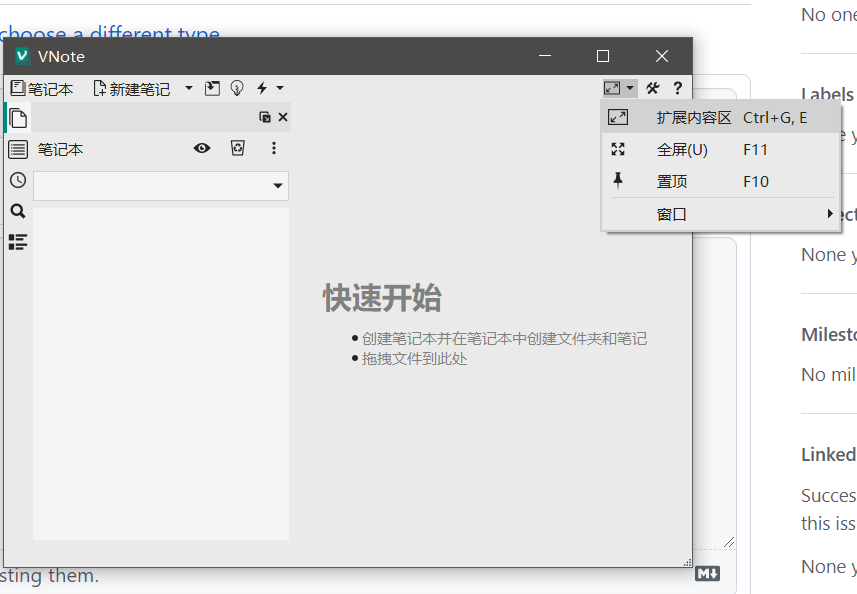
Task: Open the recycle bin icon
Action: coord(238,148)
